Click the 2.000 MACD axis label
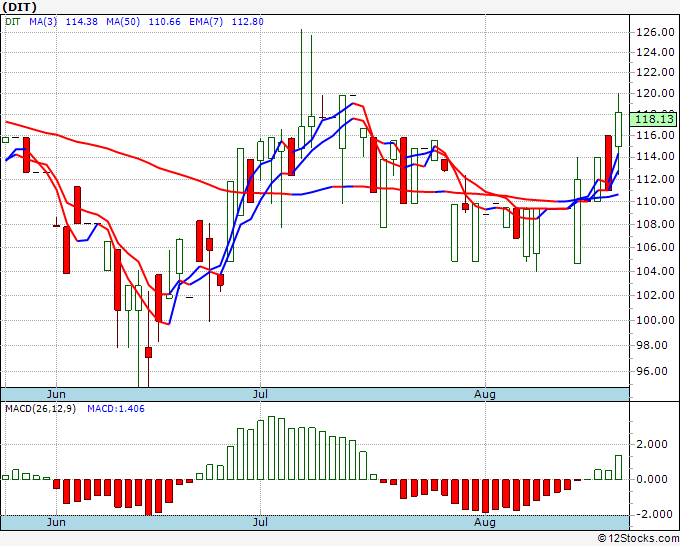The image size is (680, 546). point(651,444)
